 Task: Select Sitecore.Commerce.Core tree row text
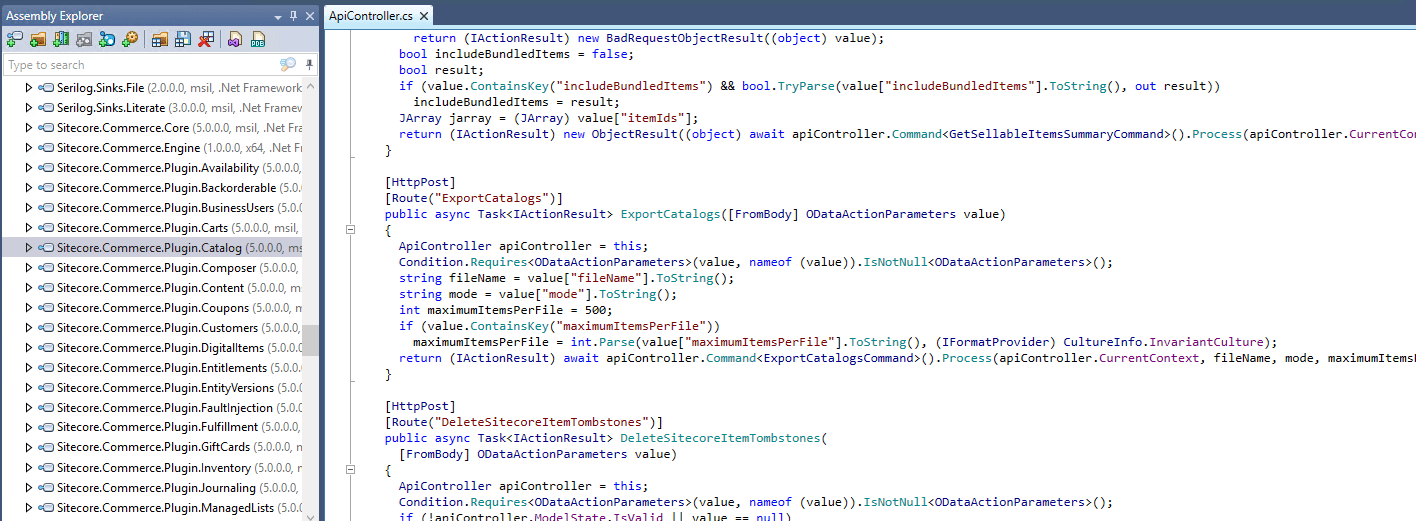point(123,128)
